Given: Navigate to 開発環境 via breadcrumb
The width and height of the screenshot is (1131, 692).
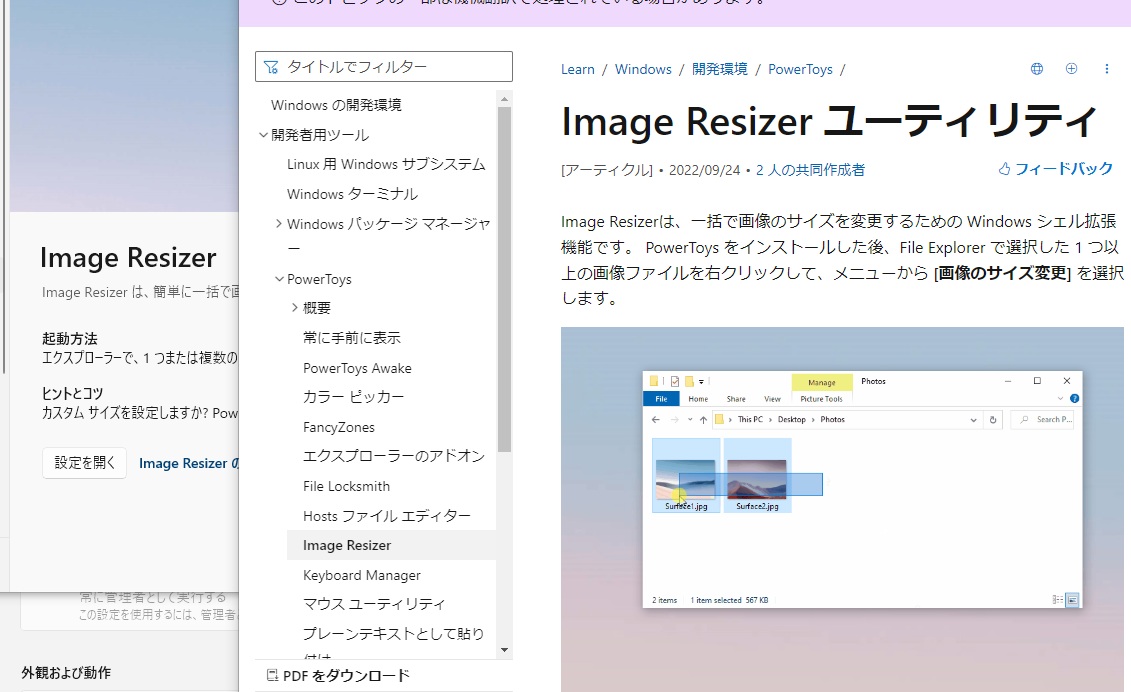Looking at the screenshot, I should pyautogui.click(x=718, y=69).
